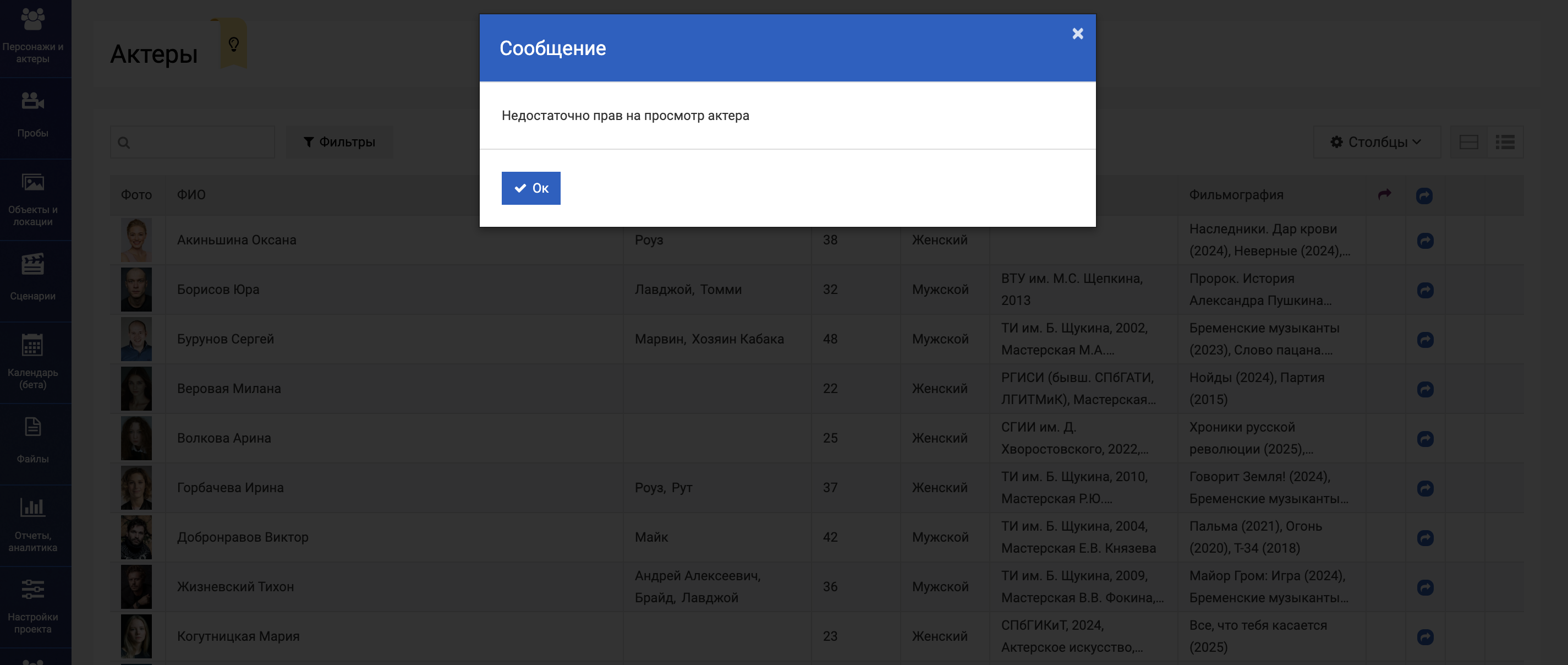Sort by the ФИО column header
This screenshot has height=665, width=1568.
(191, 195)
